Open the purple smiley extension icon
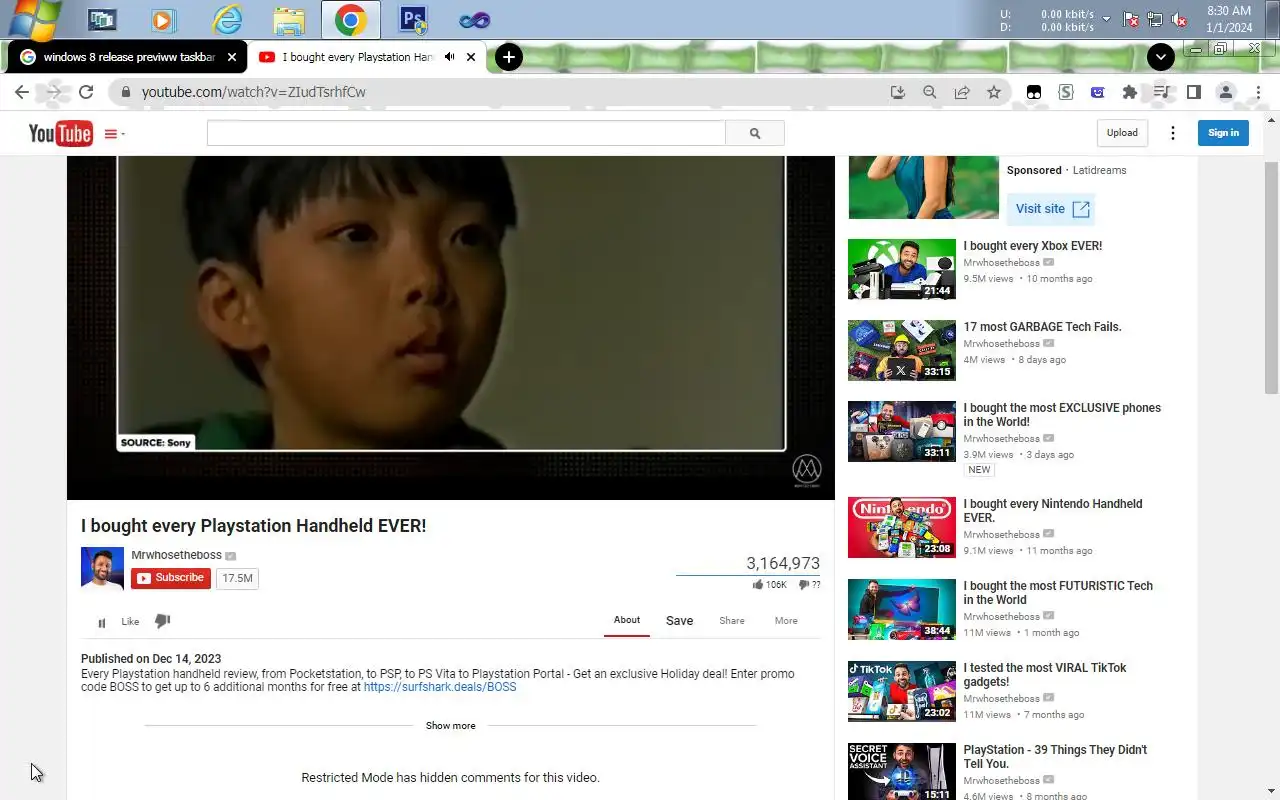Image resolution: width=1280 pixels, height=800 pixels. [1098, 92]
